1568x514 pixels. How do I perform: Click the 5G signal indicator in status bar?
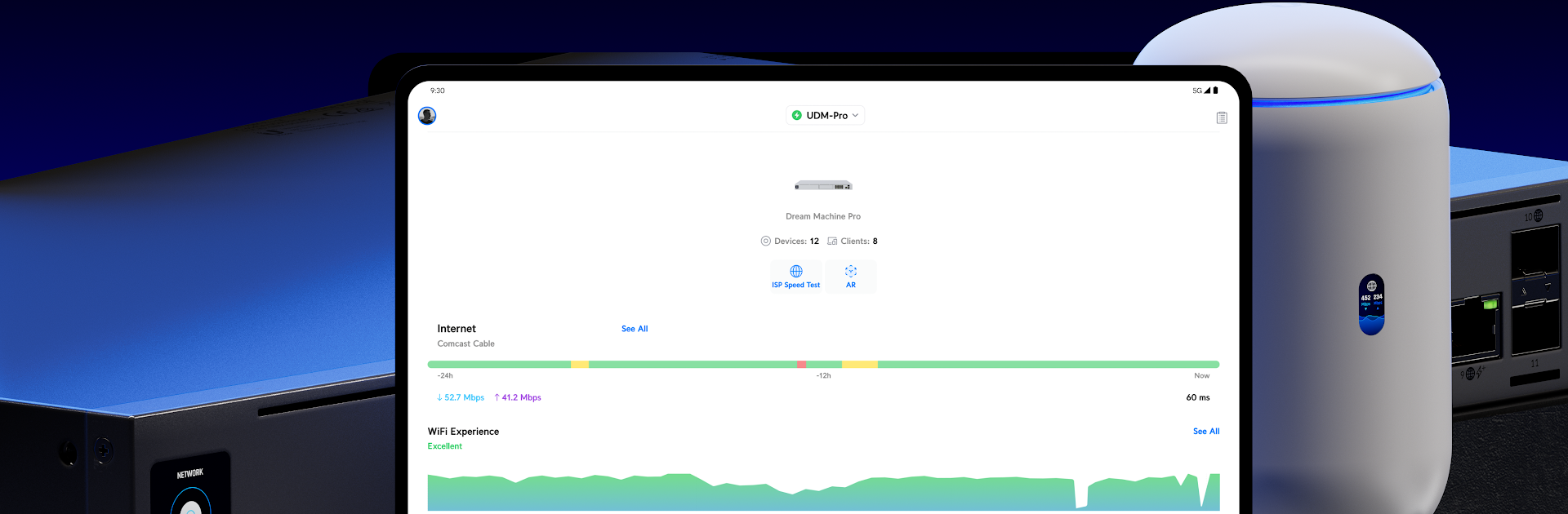(x=1200, y=91)
